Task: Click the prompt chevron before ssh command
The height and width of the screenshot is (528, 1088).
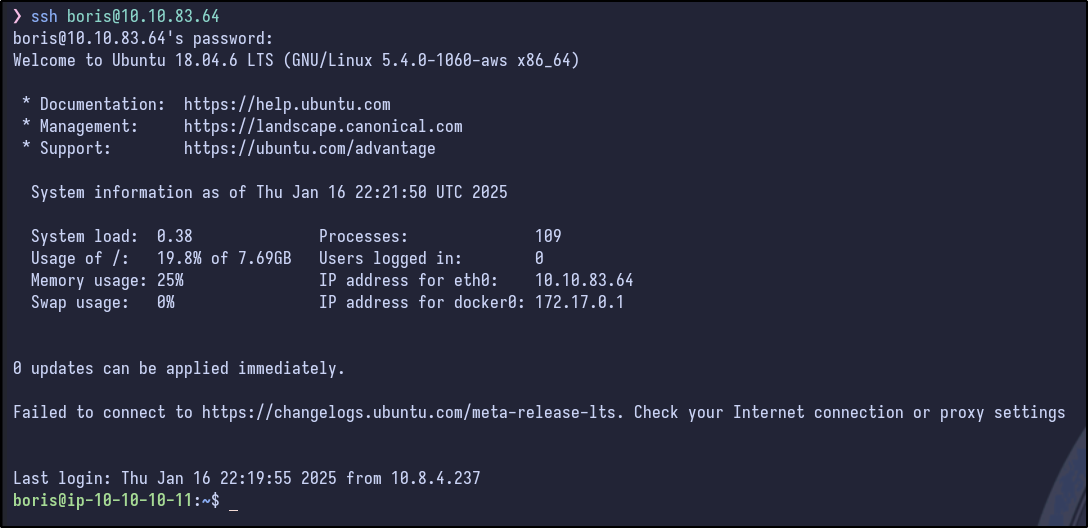Action: click(x=17, y=17)
